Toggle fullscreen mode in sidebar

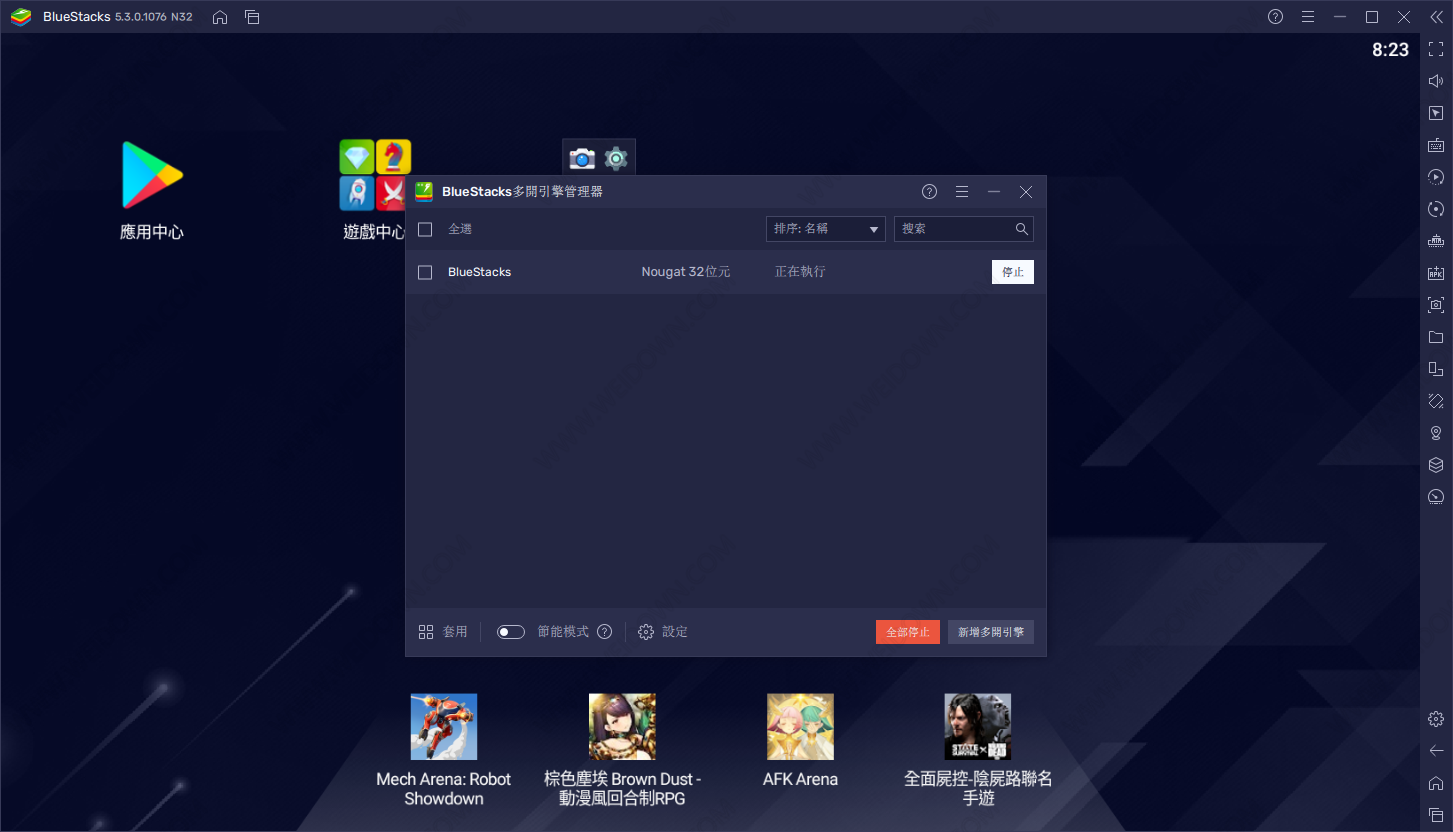[1436, 49]
